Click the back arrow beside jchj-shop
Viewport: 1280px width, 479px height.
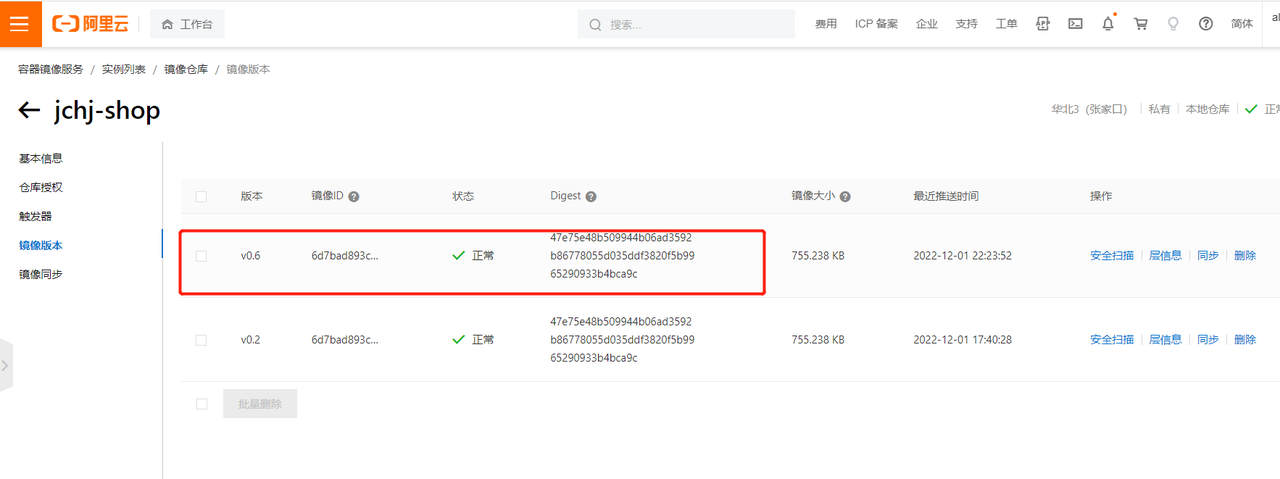29,111
